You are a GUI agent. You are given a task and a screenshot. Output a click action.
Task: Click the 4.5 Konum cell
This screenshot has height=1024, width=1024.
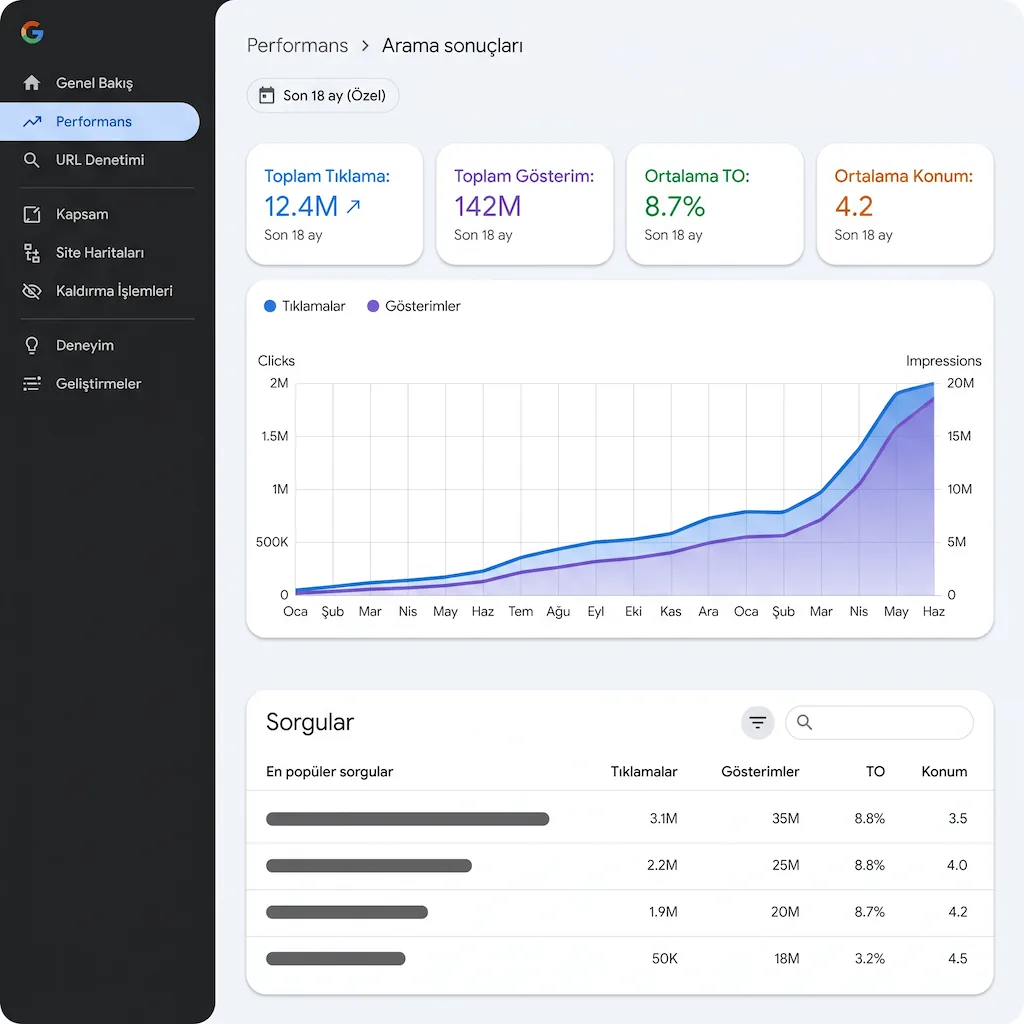point(957,959)
